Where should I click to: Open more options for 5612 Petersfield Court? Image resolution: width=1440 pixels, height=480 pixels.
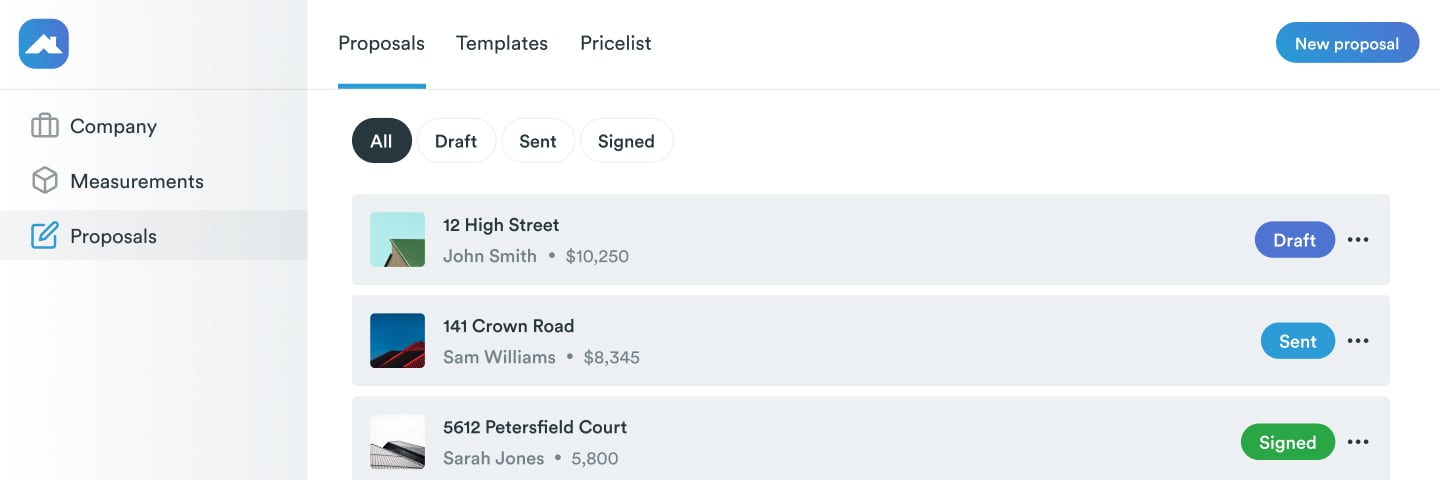(1357, 442)
